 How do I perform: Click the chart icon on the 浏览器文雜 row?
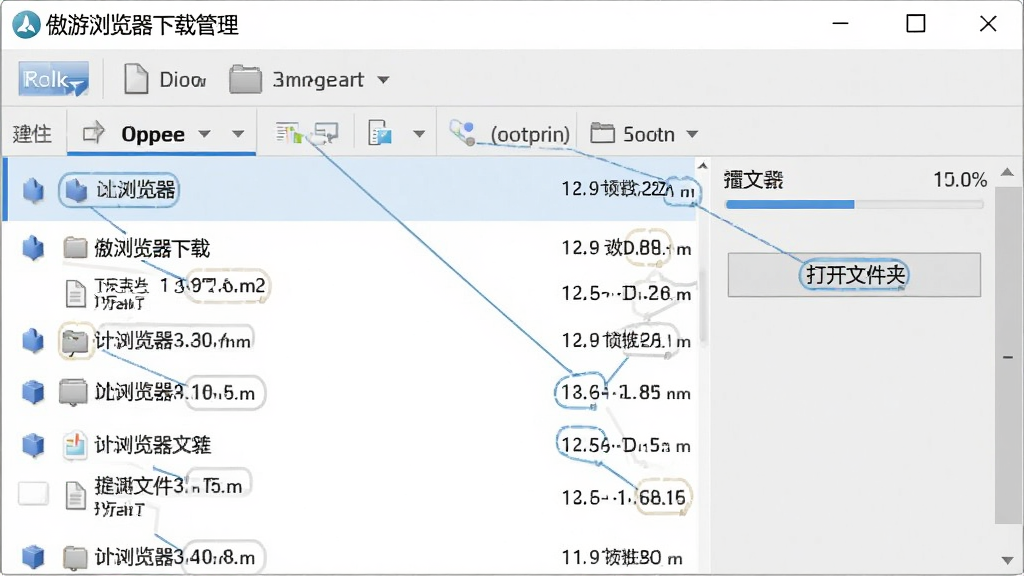point(74,445)
